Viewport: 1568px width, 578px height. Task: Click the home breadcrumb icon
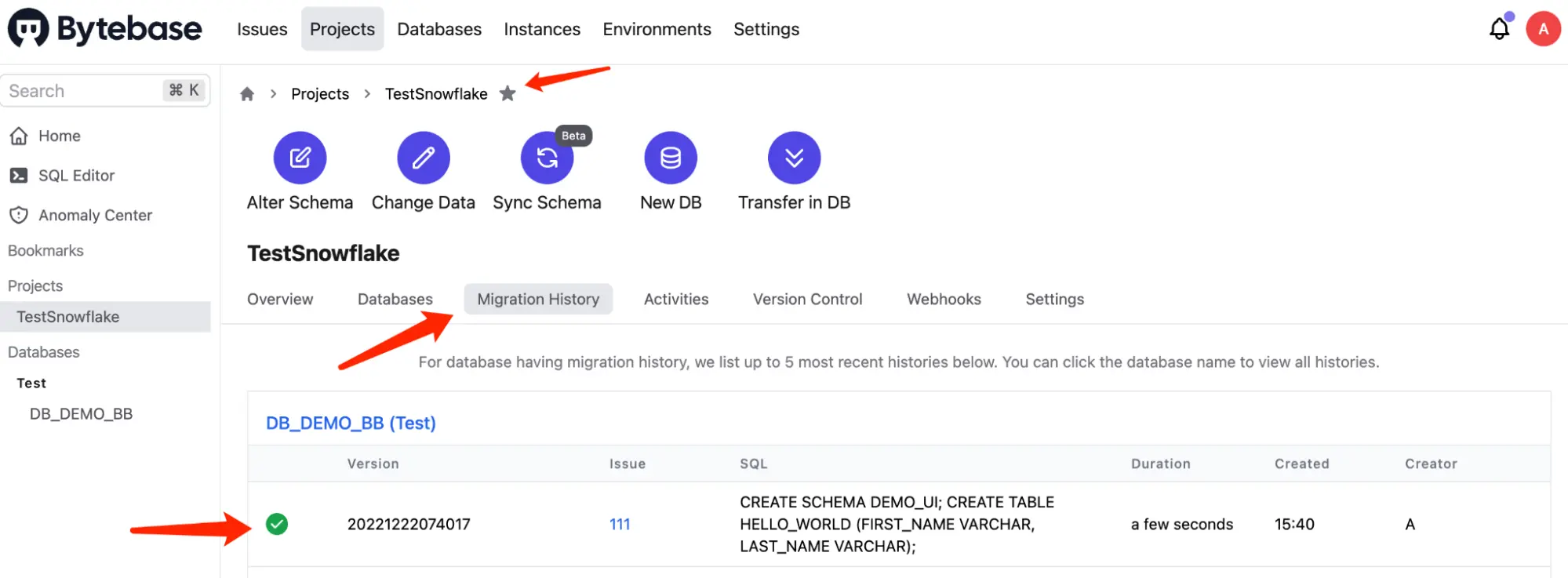point(247,94)
